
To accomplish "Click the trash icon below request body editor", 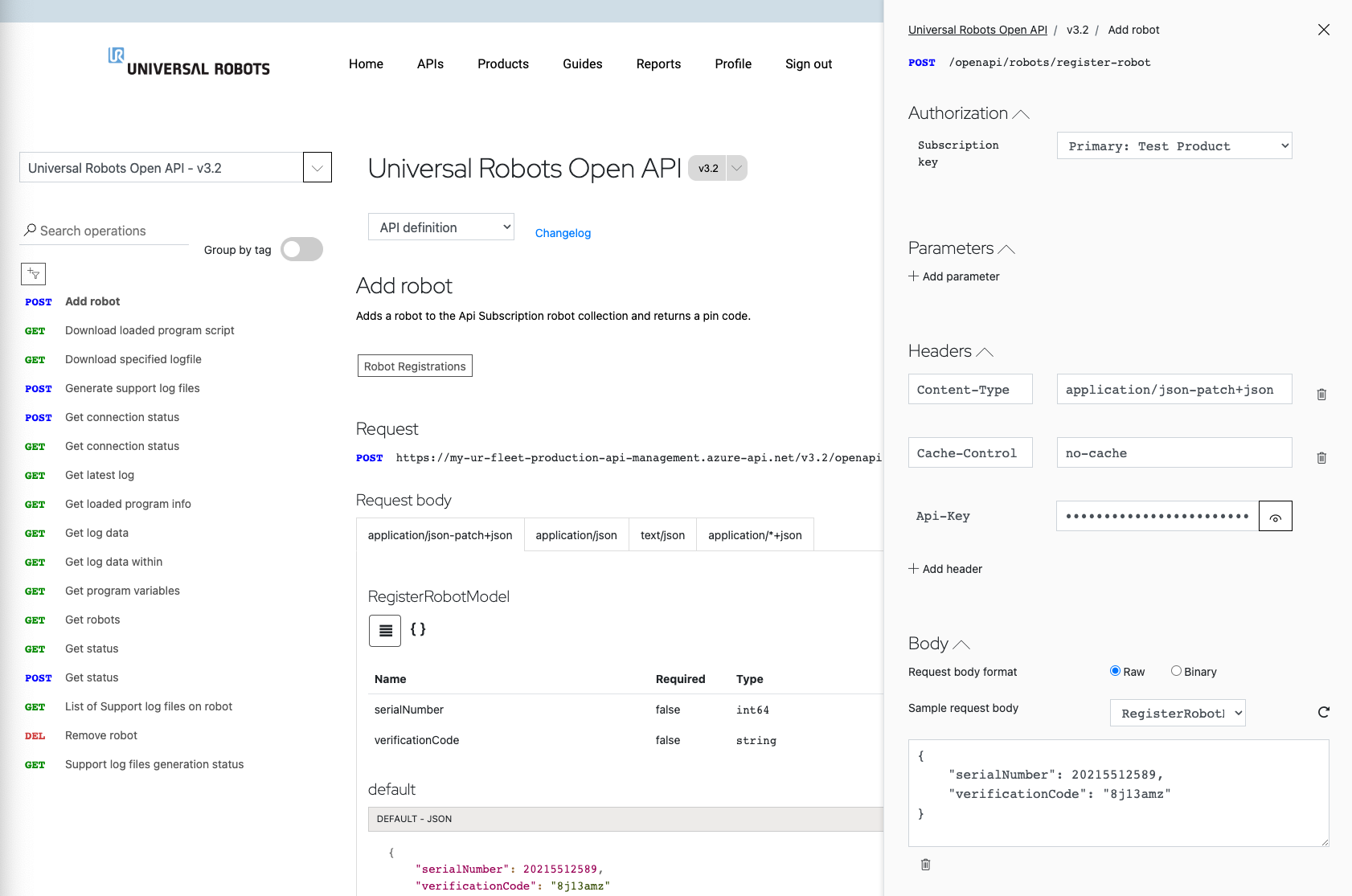I will pos(925,864).
